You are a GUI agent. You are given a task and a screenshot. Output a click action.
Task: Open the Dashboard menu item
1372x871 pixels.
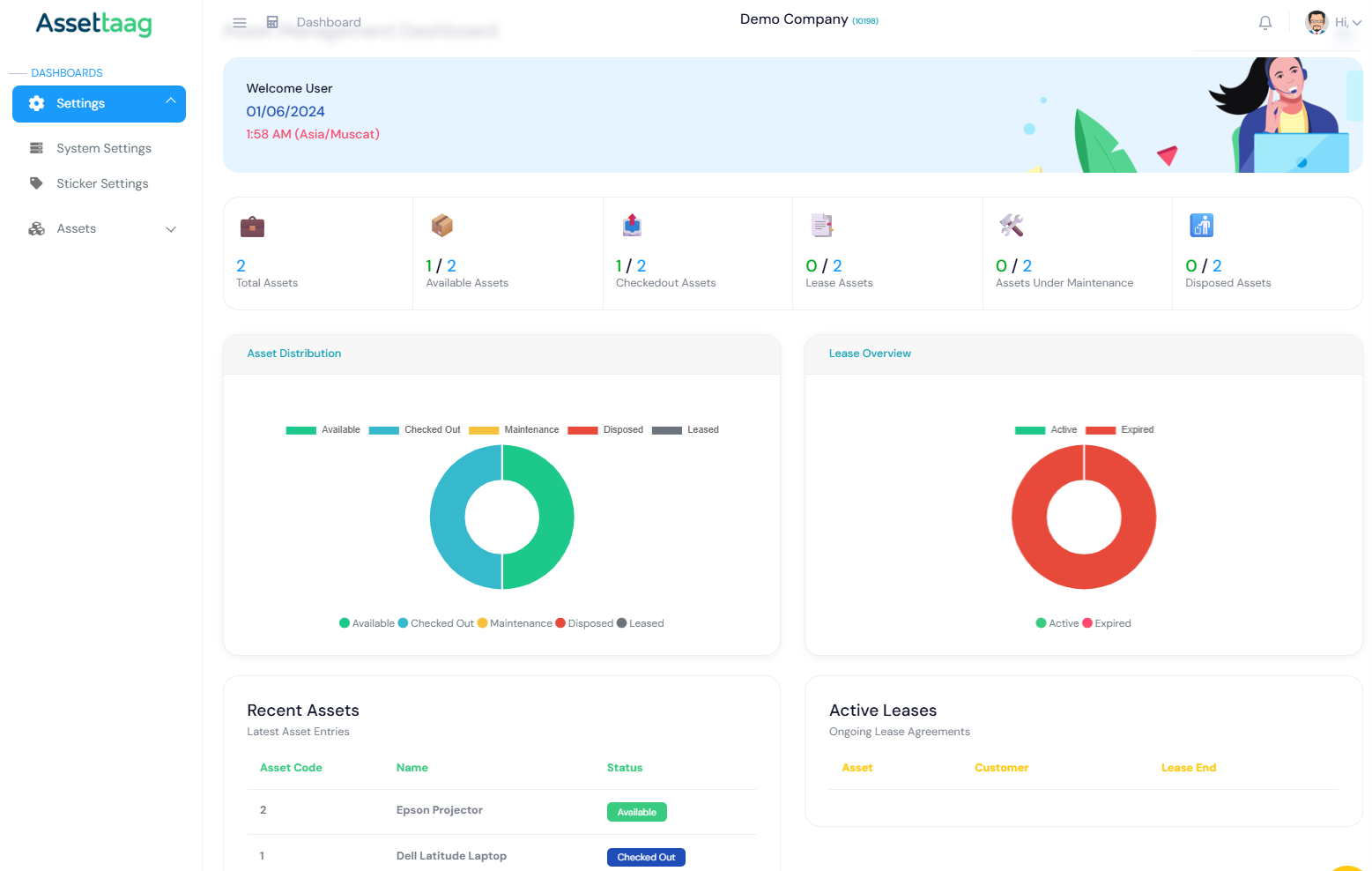(329, 21)
